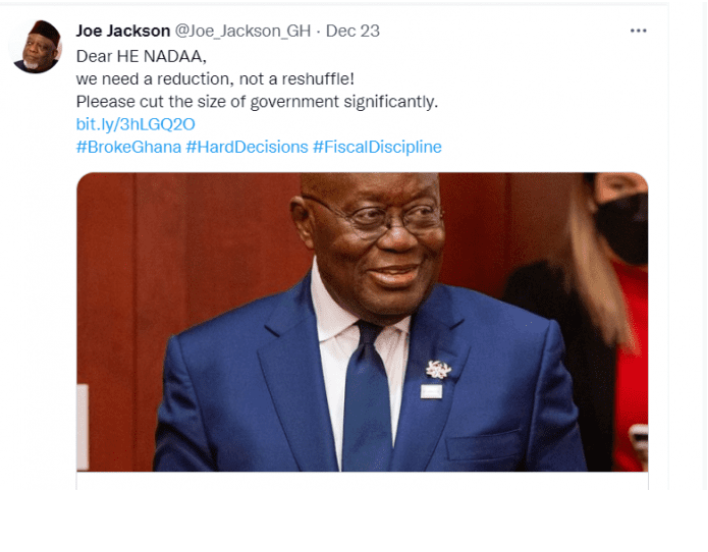Browse the #BrokeGhana hashtag
The width and height of the screenshot is (708, 552).
tap(129, 147)
